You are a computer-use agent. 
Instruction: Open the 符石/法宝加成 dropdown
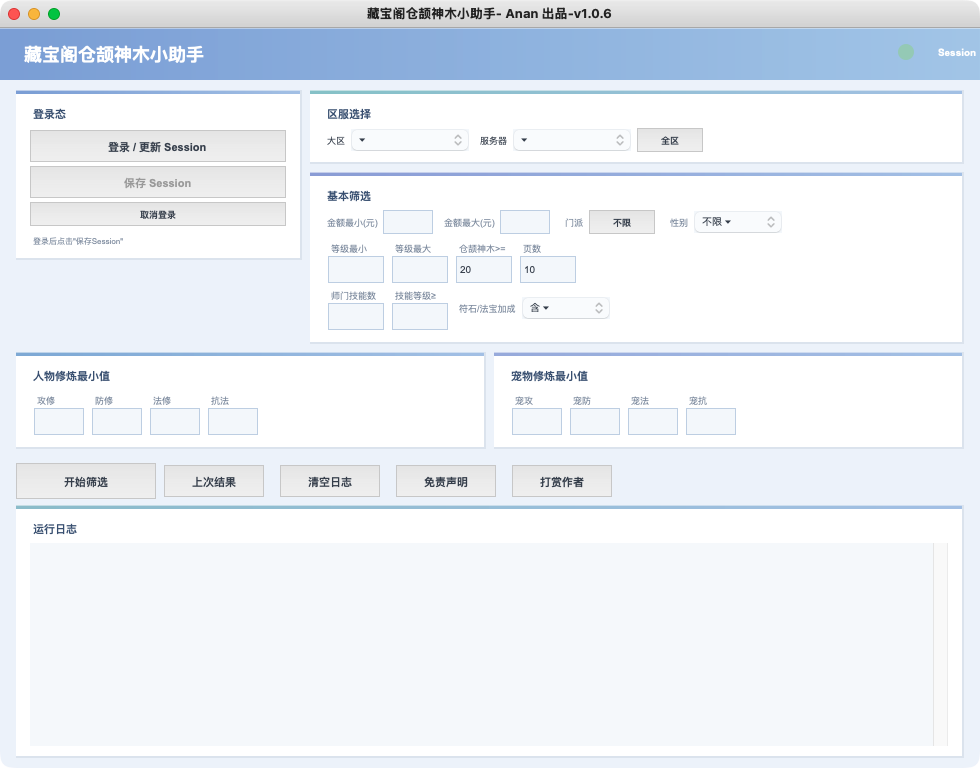tap(566, 308)
